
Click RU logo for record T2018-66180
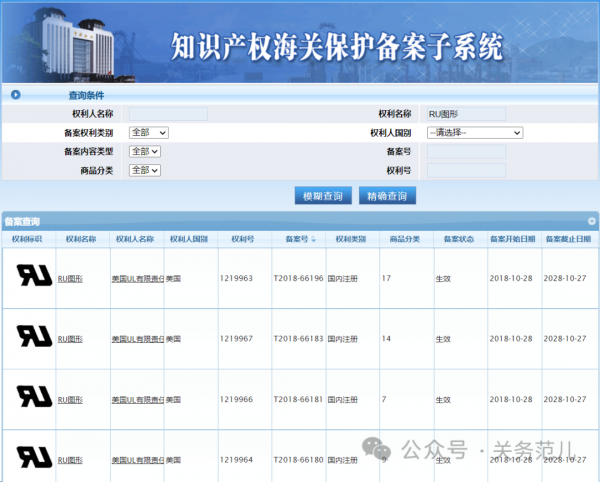34,457
